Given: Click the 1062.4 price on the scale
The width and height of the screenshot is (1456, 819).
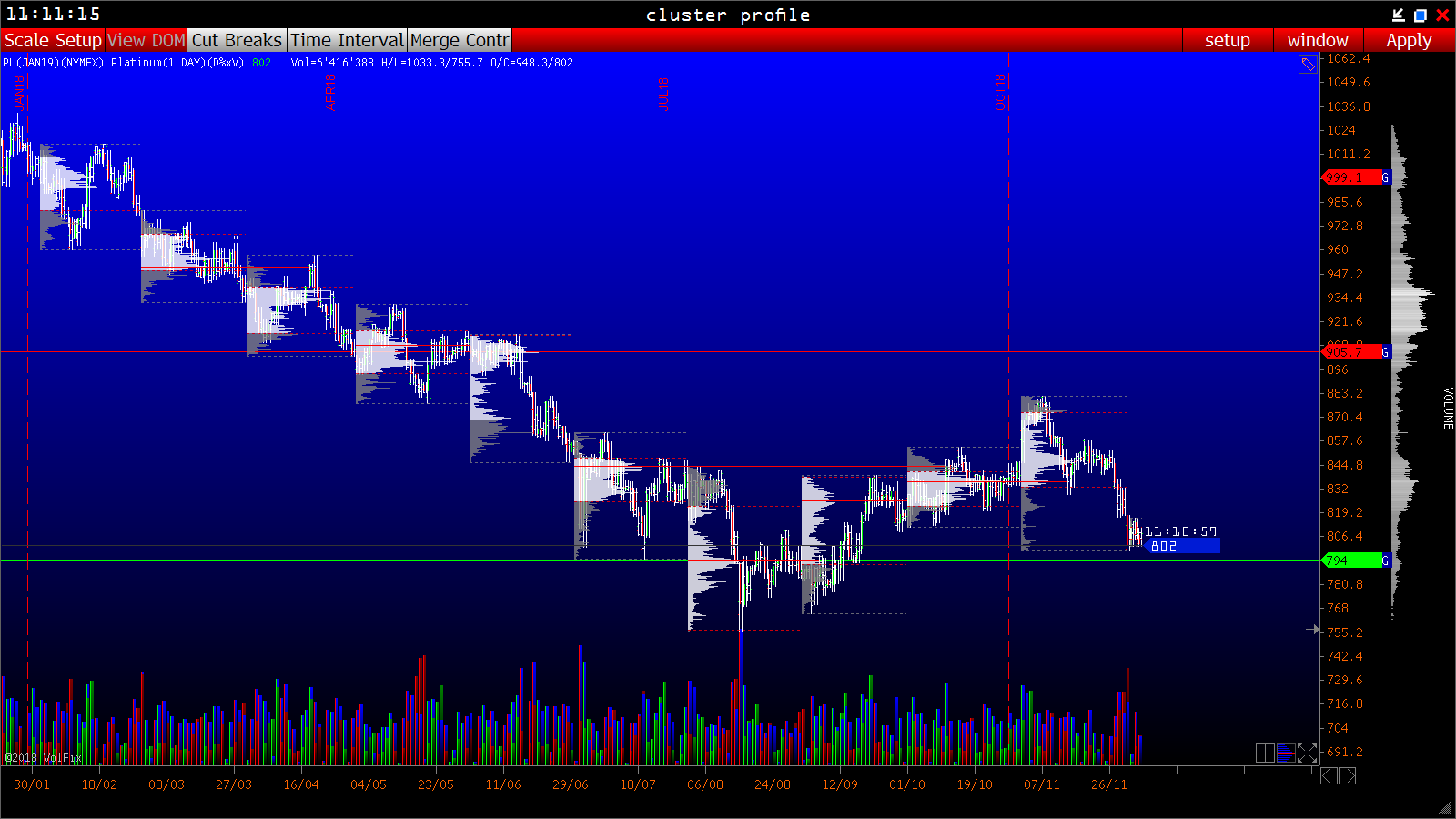Looking at the screenshot, I should 1348,58.
